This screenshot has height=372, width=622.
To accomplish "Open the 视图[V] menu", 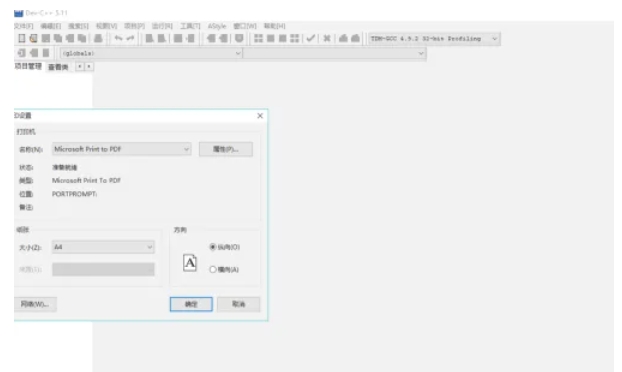I will pyautogui.click(x=106, y=26).
